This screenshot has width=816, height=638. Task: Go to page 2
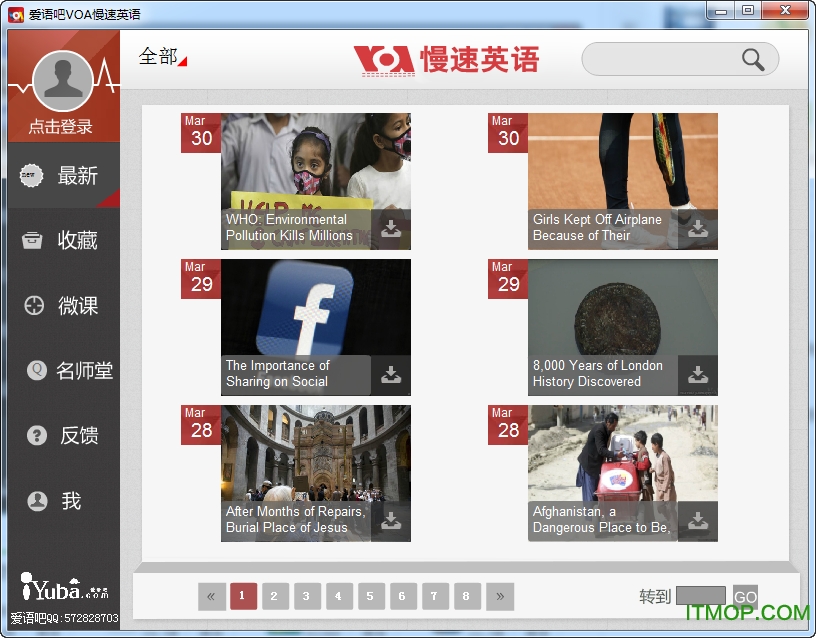coord(275,596)
